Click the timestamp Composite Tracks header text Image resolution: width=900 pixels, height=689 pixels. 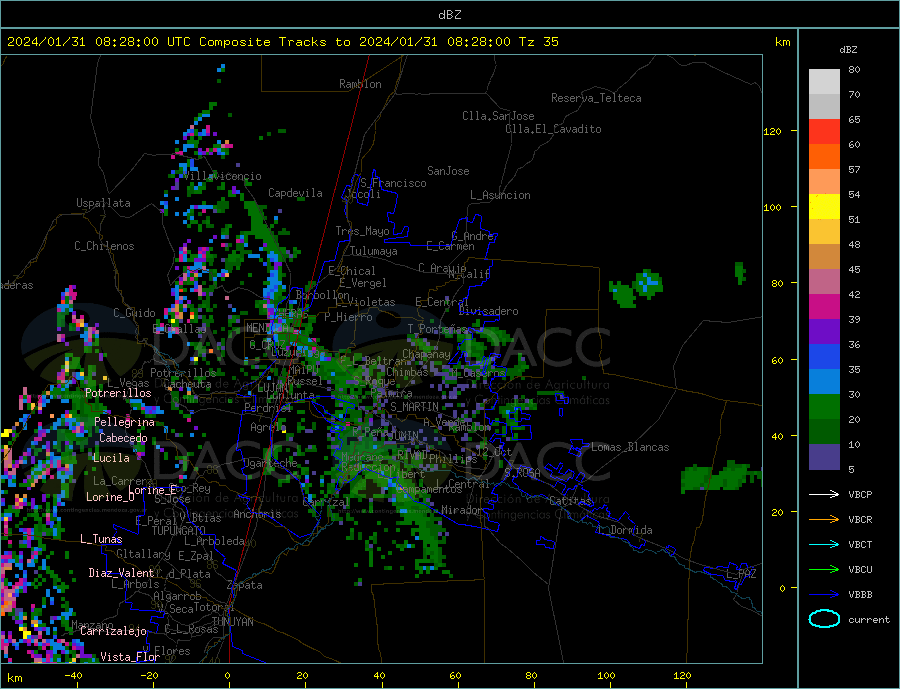pos(283,42)
